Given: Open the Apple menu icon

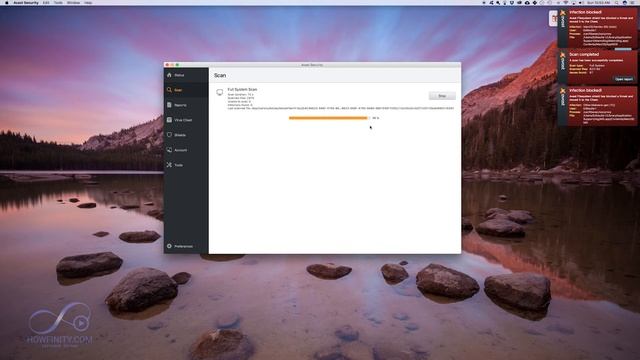Looking at the screenshot, I should tap(6, 2).
